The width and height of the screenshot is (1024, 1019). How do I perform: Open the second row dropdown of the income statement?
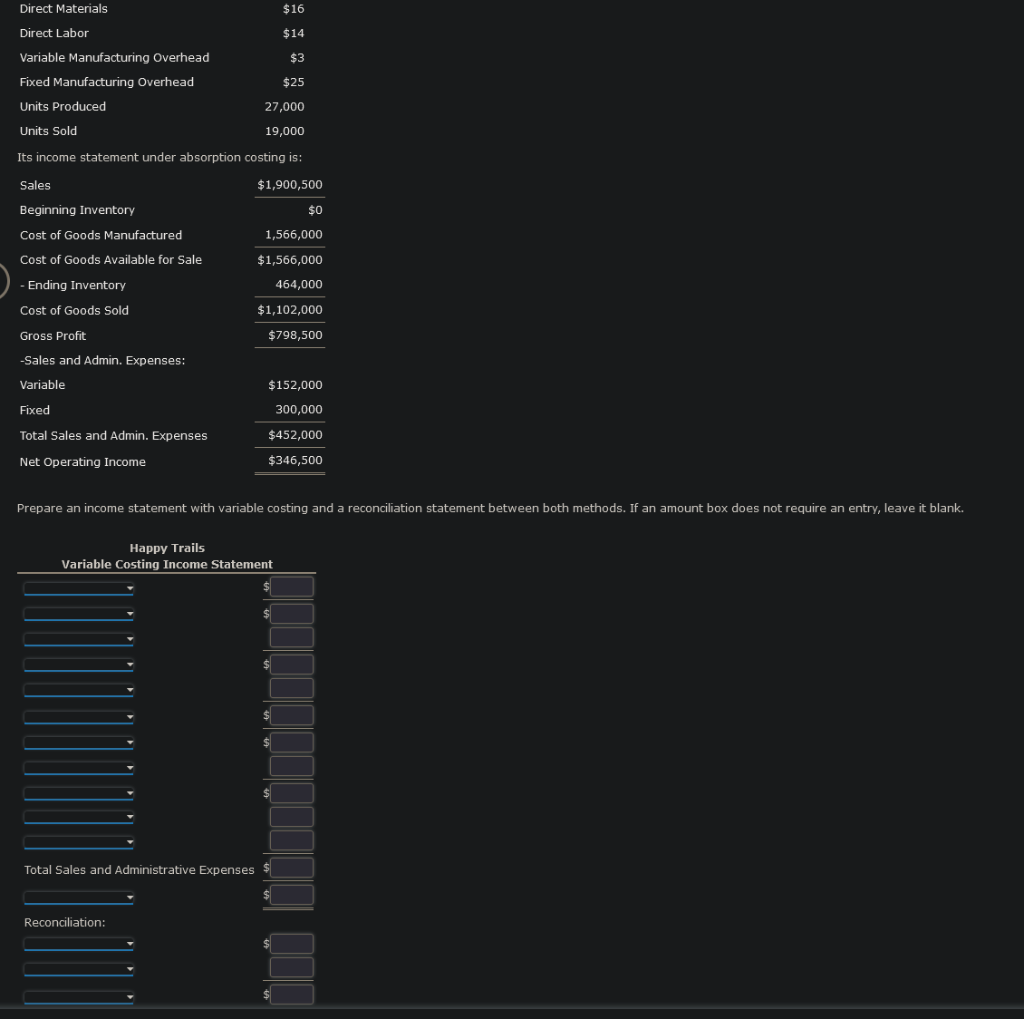coord(78,613)
